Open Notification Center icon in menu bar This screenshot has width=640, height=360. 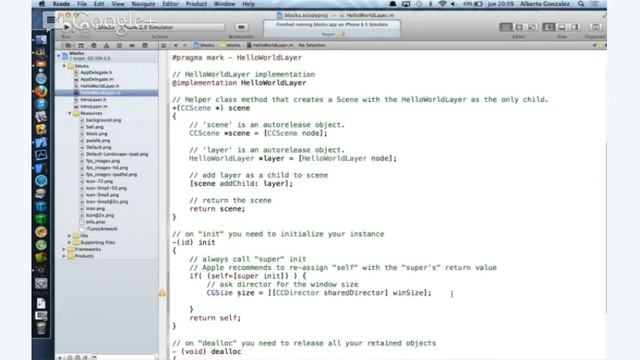595,4
